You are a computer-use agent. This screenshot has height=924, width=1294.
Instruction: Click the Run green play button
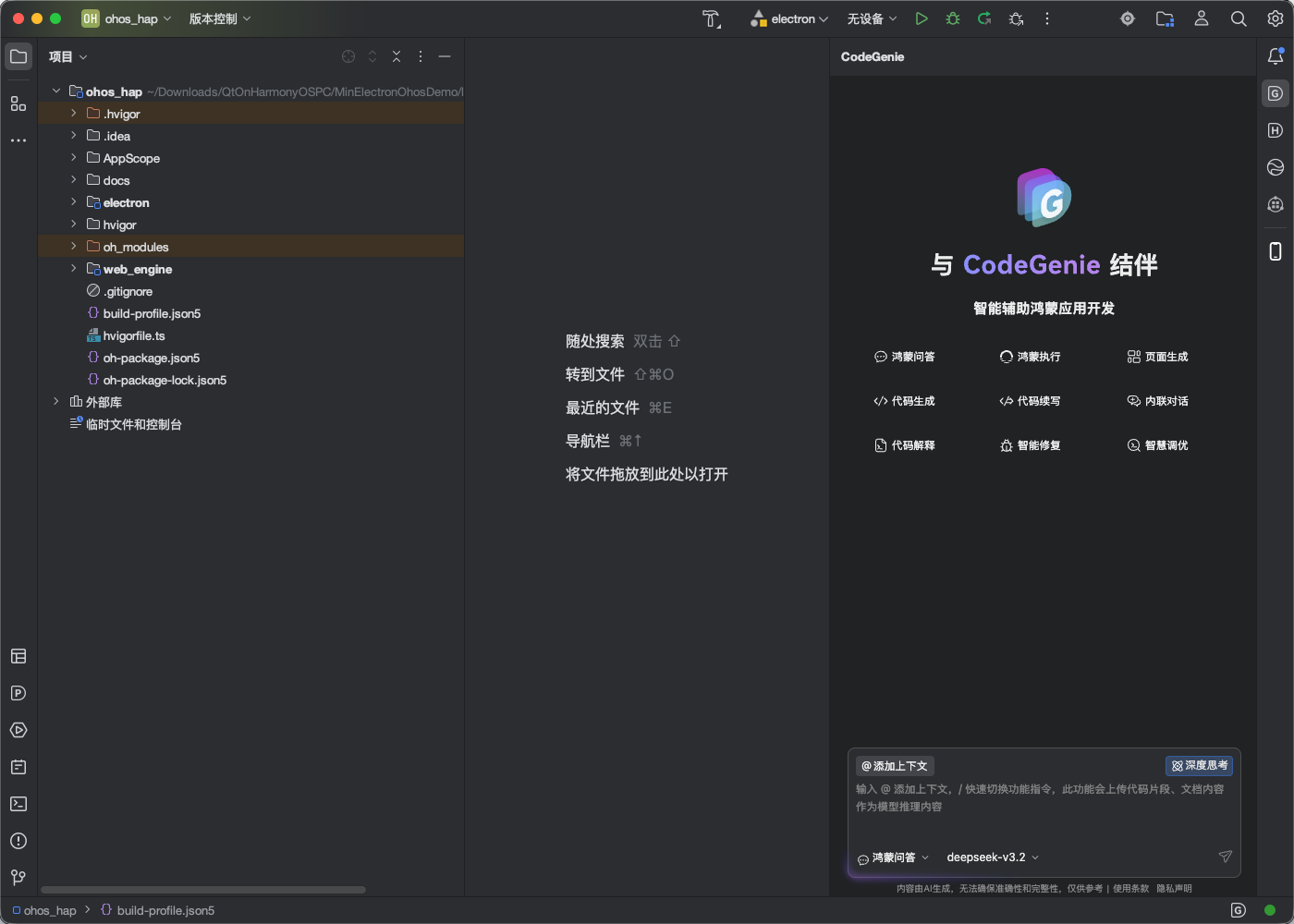click(x=922, y=18)
